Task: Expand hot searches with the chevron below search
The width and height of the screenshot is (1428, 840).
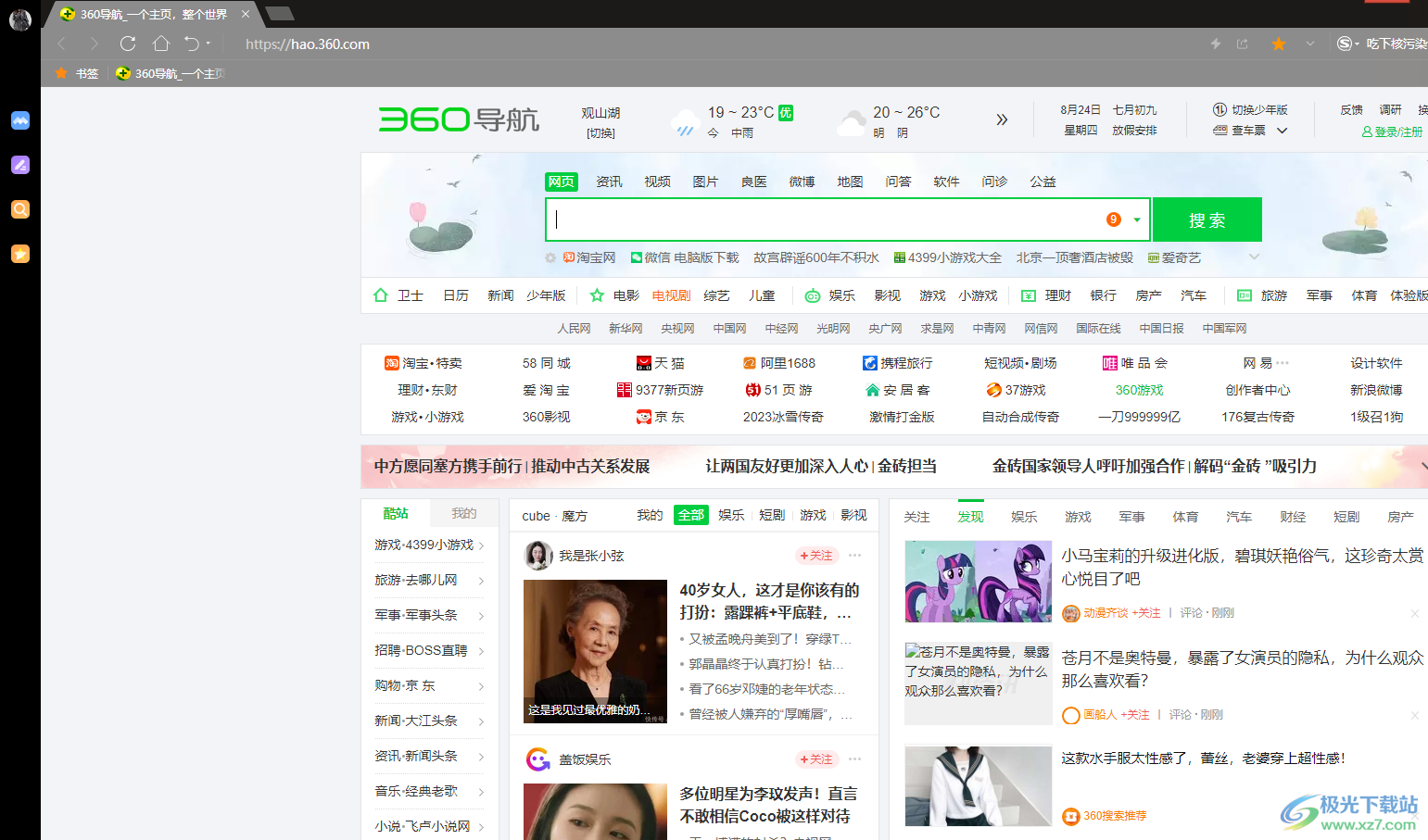Action: click(1254, 257)
